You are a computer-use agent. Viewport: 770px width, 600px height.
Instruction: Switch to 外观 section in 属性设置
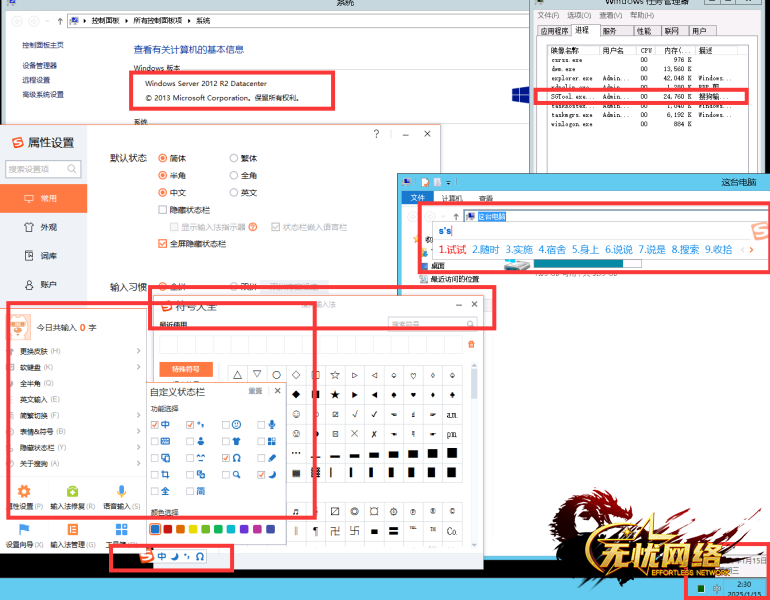43,227
